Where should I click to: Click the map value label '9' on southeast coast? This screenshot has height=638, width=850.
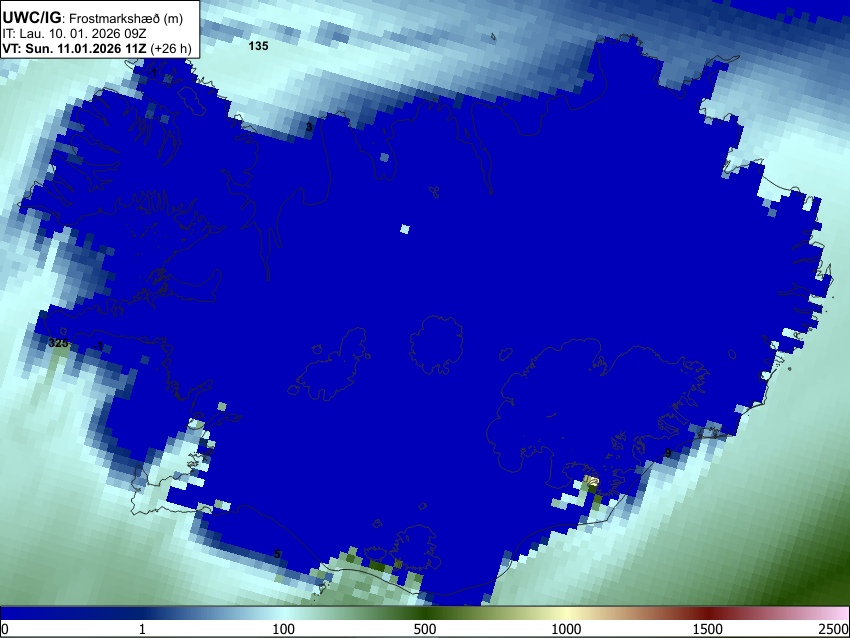pos(668,453)
